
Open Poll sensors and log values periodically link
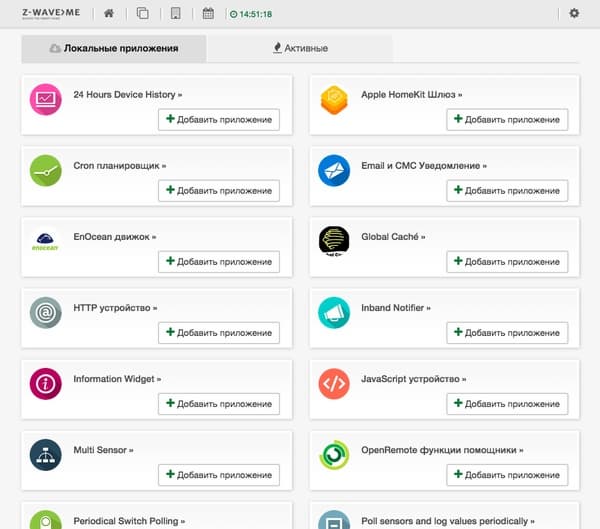448,521
